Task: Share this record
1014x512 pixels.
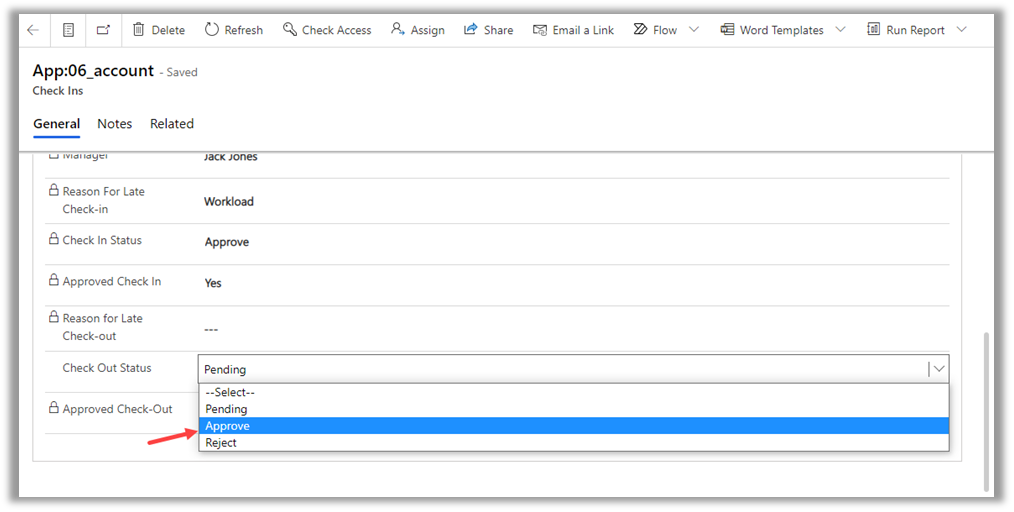Action: pyautogui.click(x=488, y=30)
